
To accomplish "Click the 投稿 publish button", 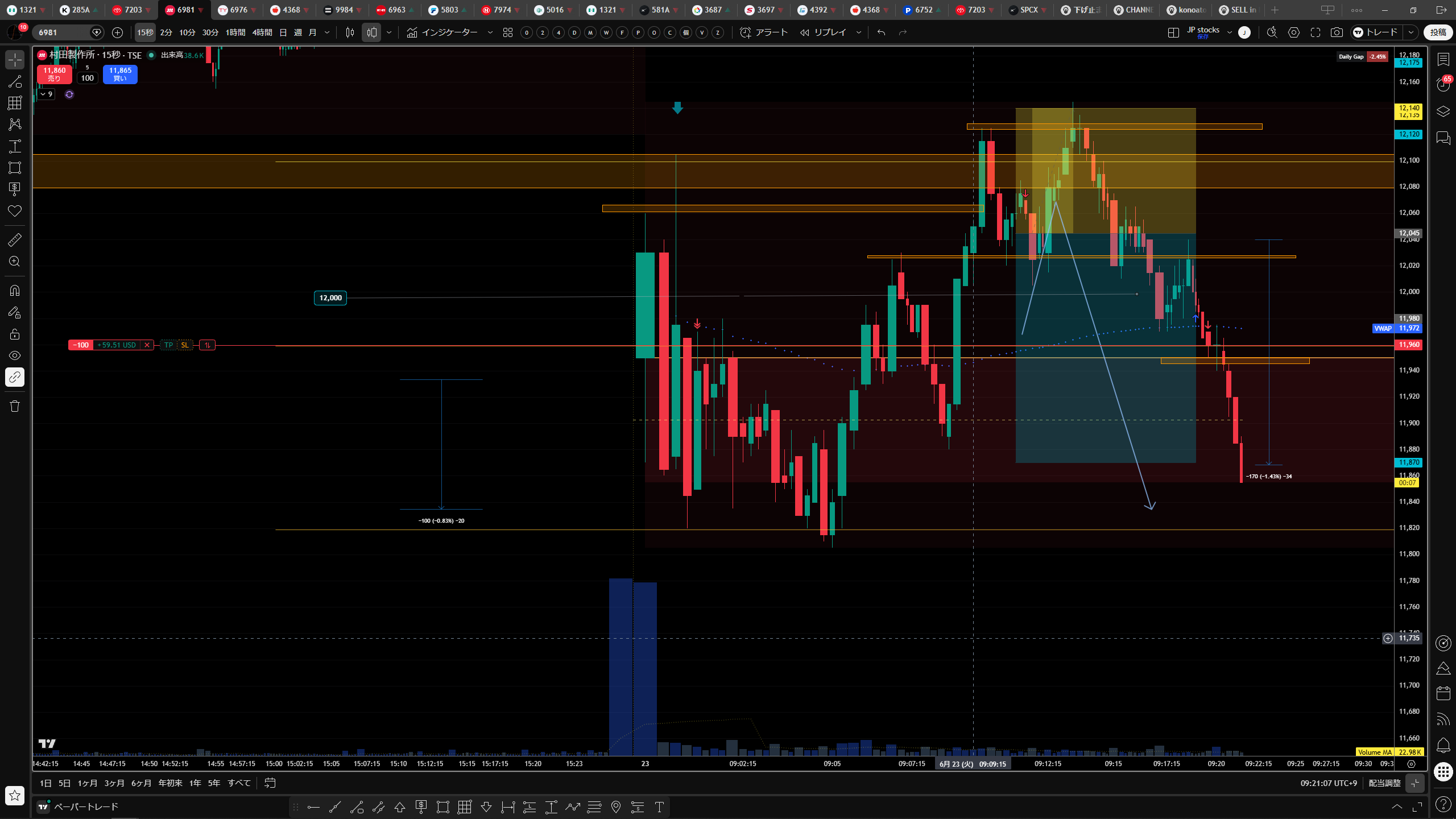I will 1438,32.
